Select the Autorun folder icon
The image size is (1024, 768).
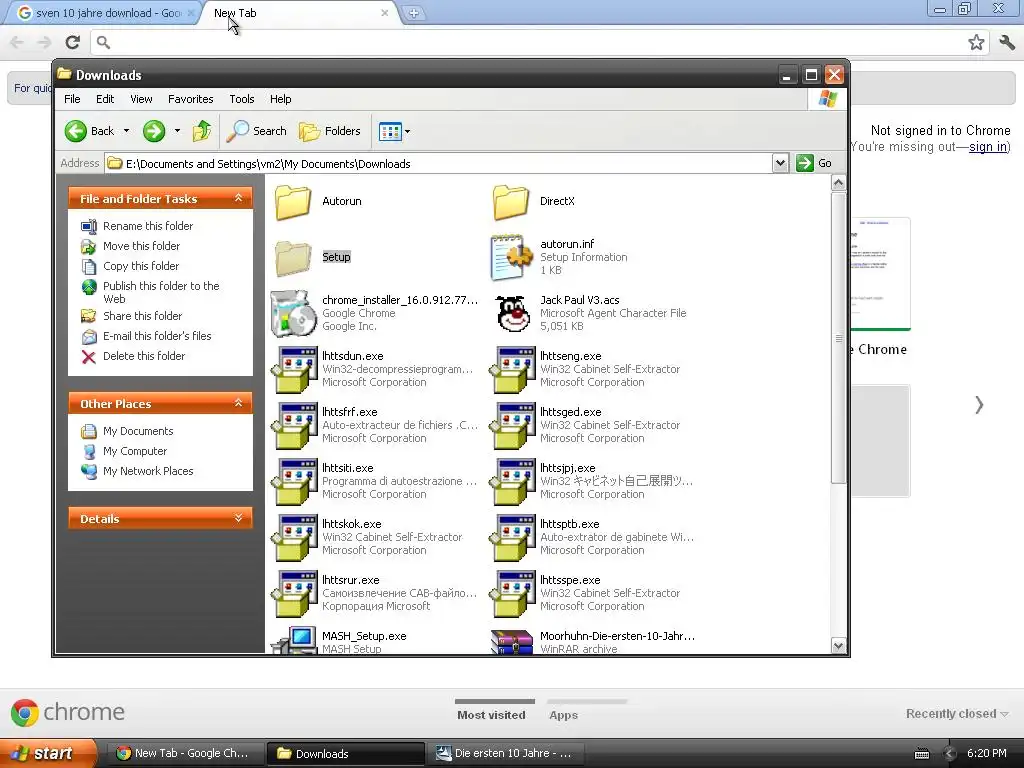click(293, 202)
